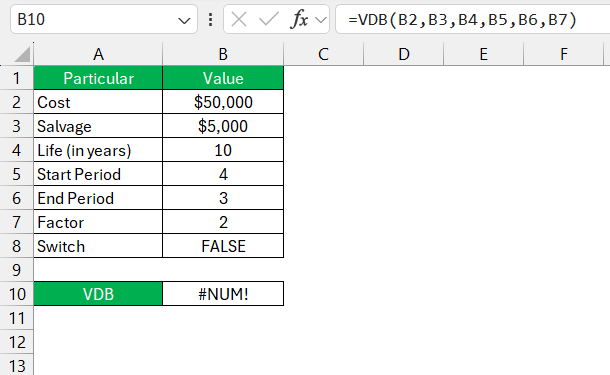Select the #NUM! error cell
Screen dimensions: 610x375
223,294
